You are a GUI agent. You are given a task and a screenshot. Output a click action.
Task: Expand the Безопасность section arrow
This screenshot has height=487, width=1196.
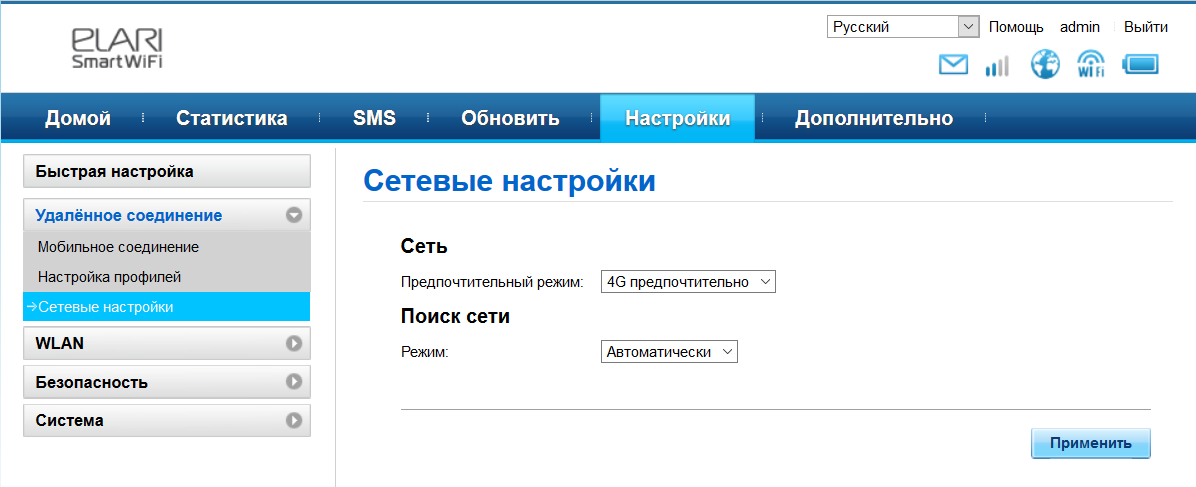click(x=293, y=382)
